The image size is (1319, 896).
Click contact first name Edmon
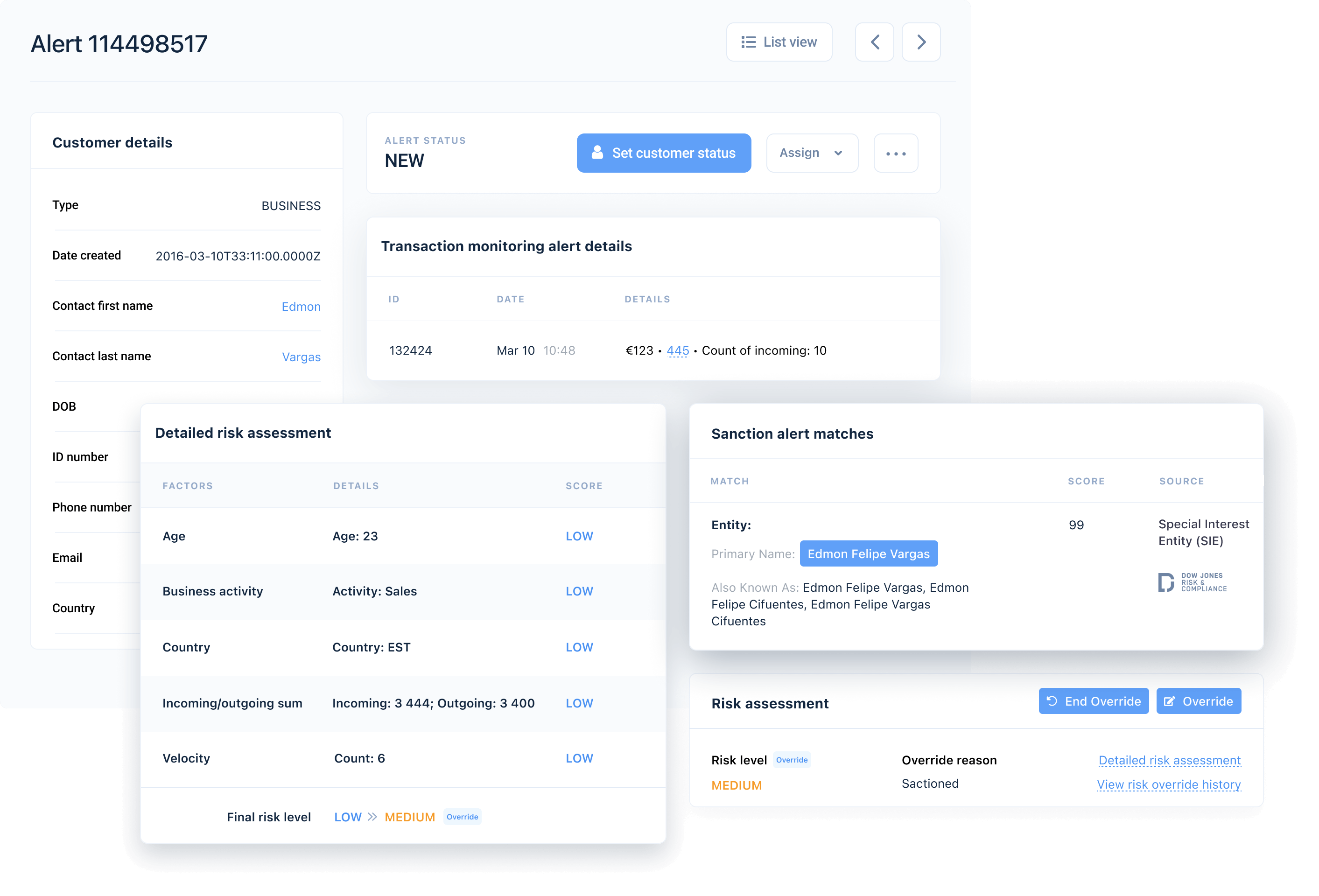[x=300, y=306]
